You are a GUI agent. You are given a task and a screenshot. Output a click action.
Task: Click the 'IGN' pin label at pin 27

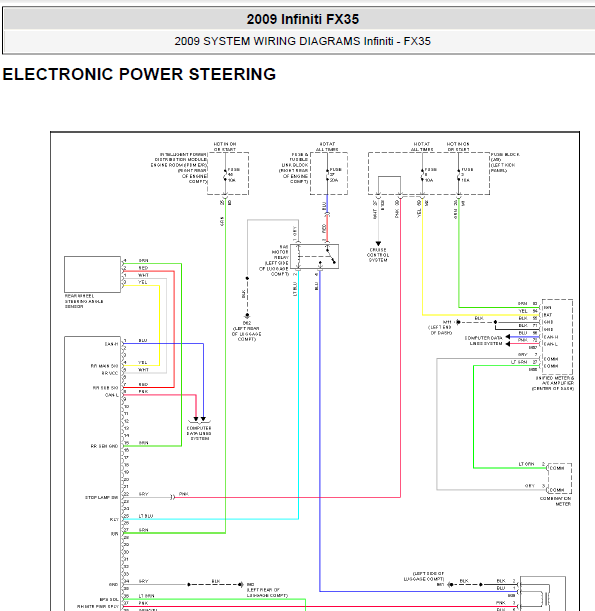[115, 534]
